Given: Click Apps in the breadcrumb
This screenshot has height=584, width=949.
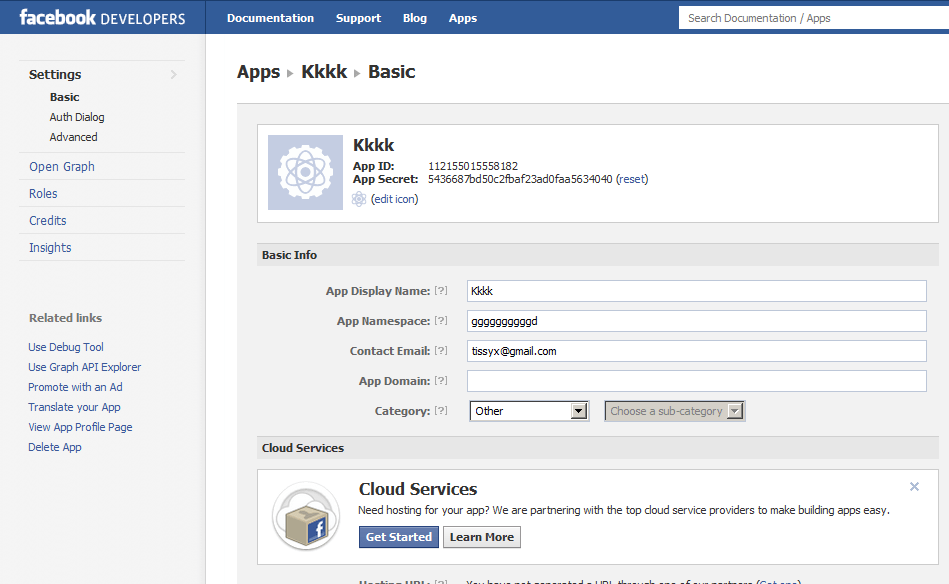Looking at the screenshot, I should pos(258,72).
